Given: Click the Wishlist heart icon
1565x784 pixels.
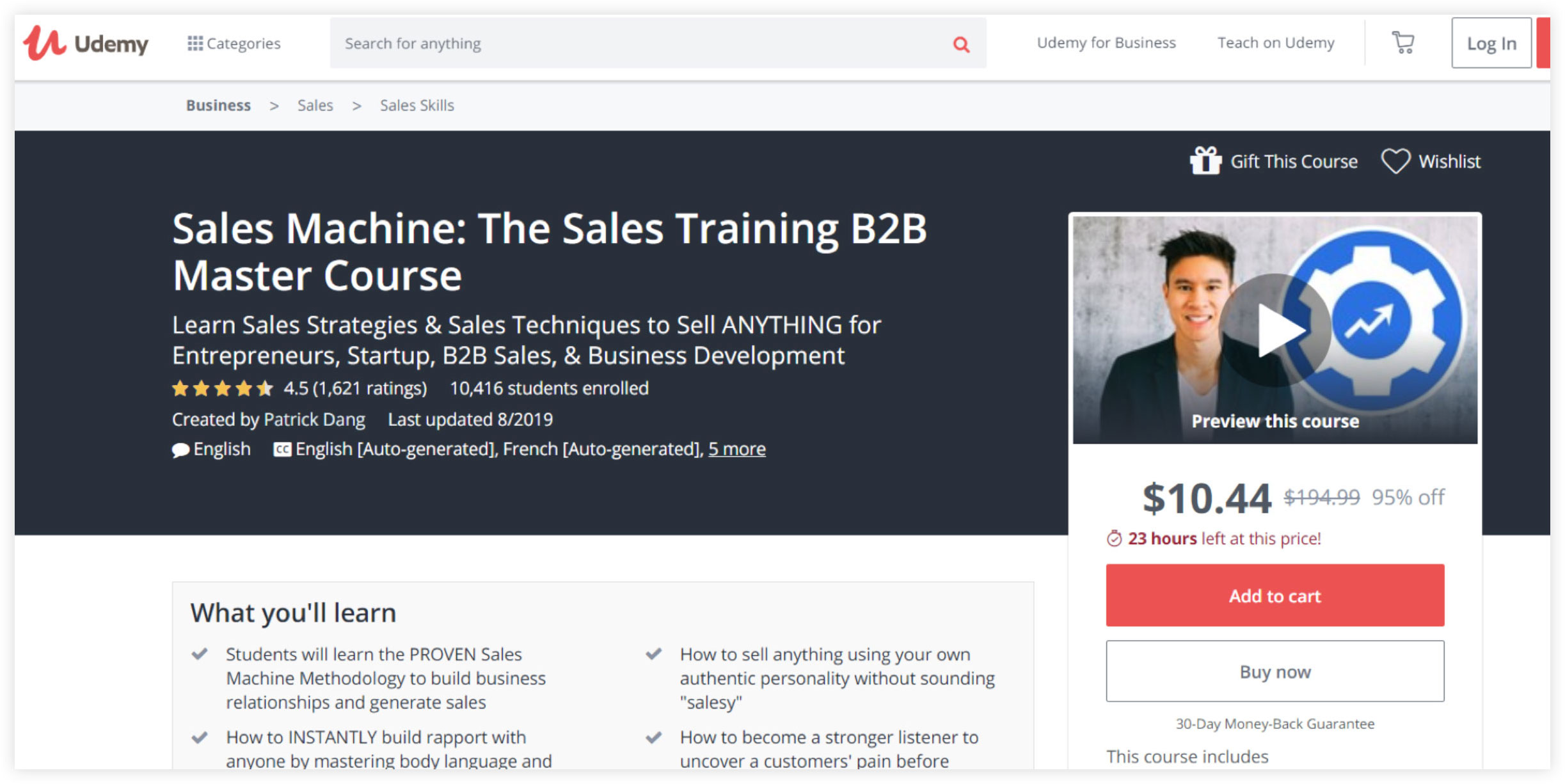Looking at the screenshot, I should click(1395, 161).
